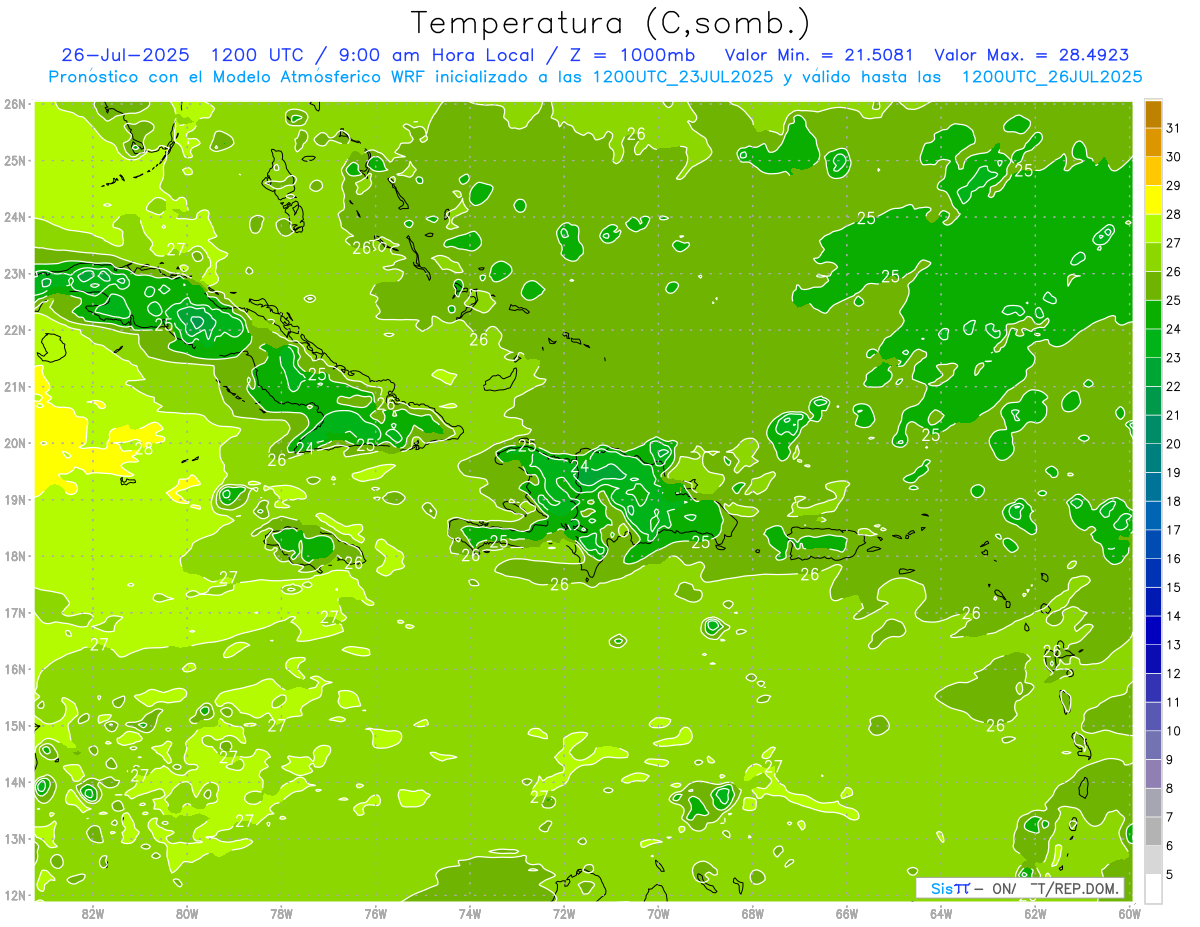Click the legend swatch between 27 and 28

(x=1153, y=229)
